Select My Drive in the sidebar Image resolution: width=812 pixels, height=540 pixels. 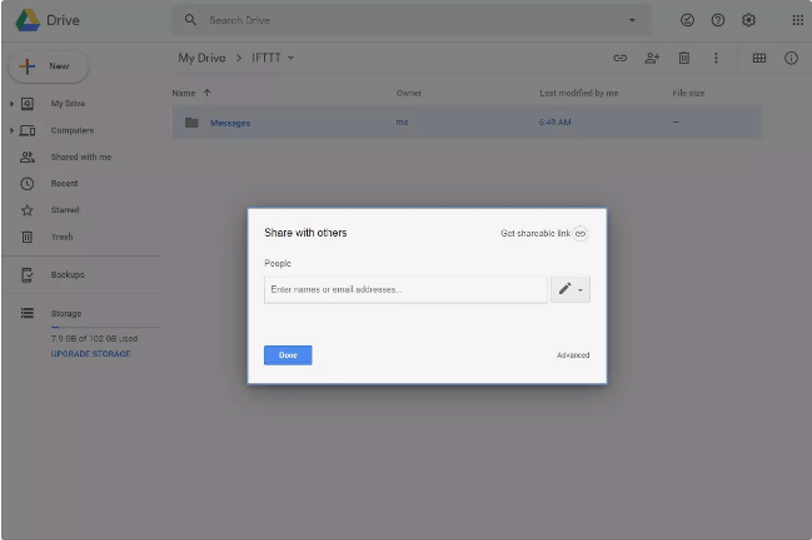click(x=68, y=104)
